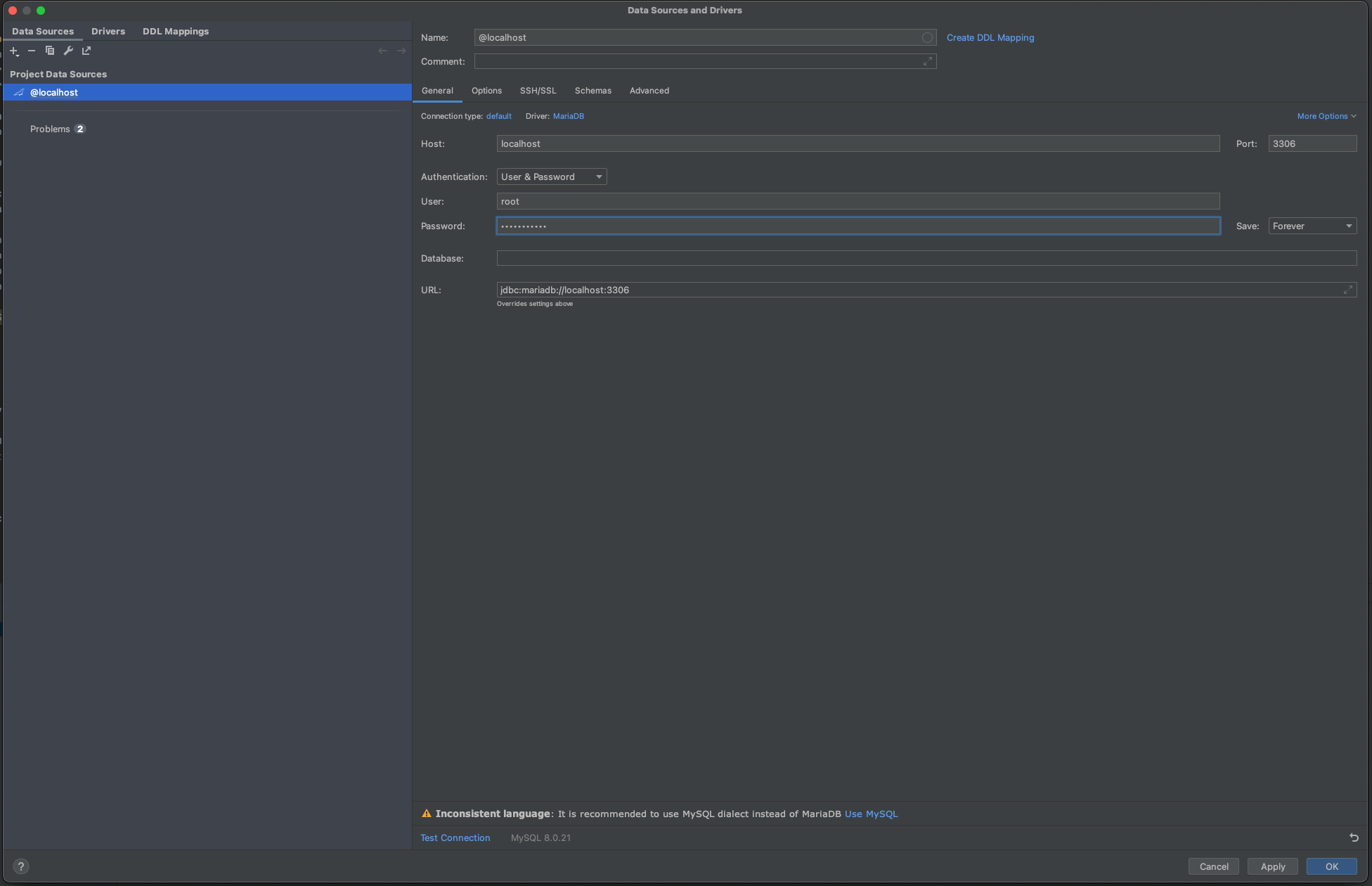Click Test Connection link
The height and width of the screenshot is (886, 1372).
coord(455,837)
